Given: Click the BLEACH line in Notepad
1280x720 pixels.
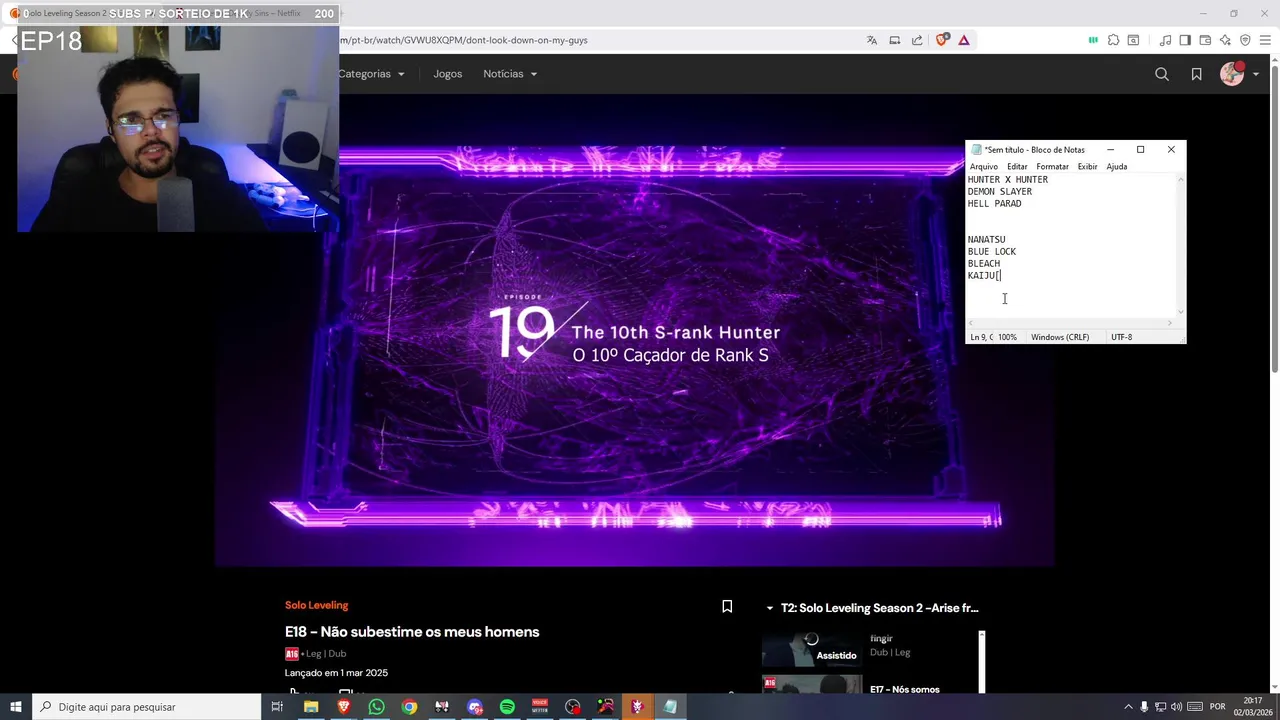Looking at the screenshot, I should (984, 264).
